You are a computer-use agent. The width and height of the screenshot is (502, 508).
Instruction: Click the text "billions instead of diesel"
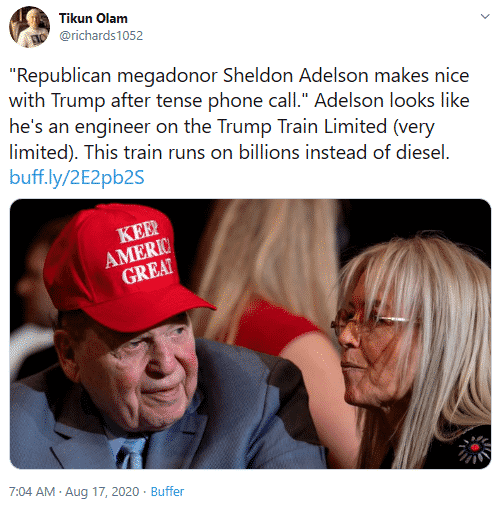pos(343,152)
